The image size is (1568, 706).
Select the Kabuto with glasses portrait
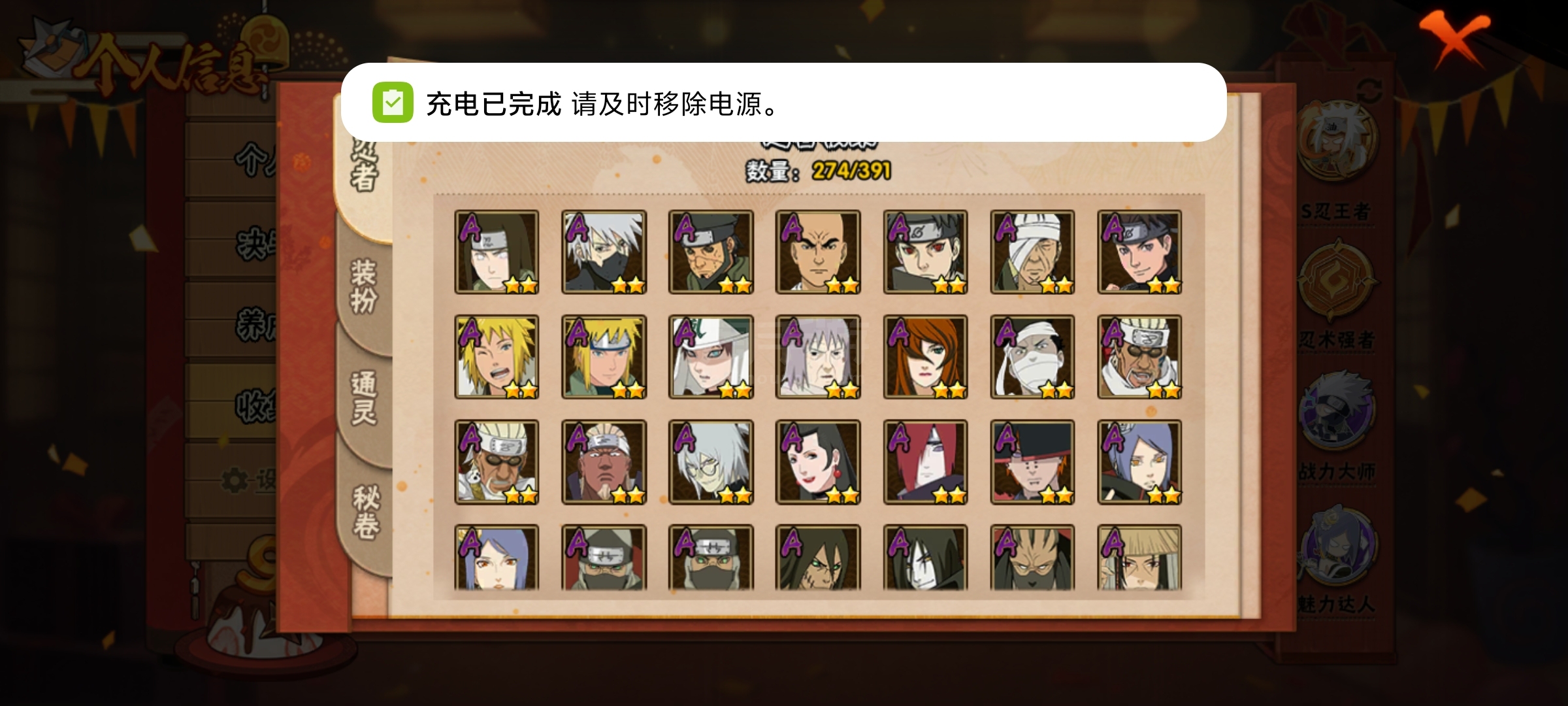point(711,462)
